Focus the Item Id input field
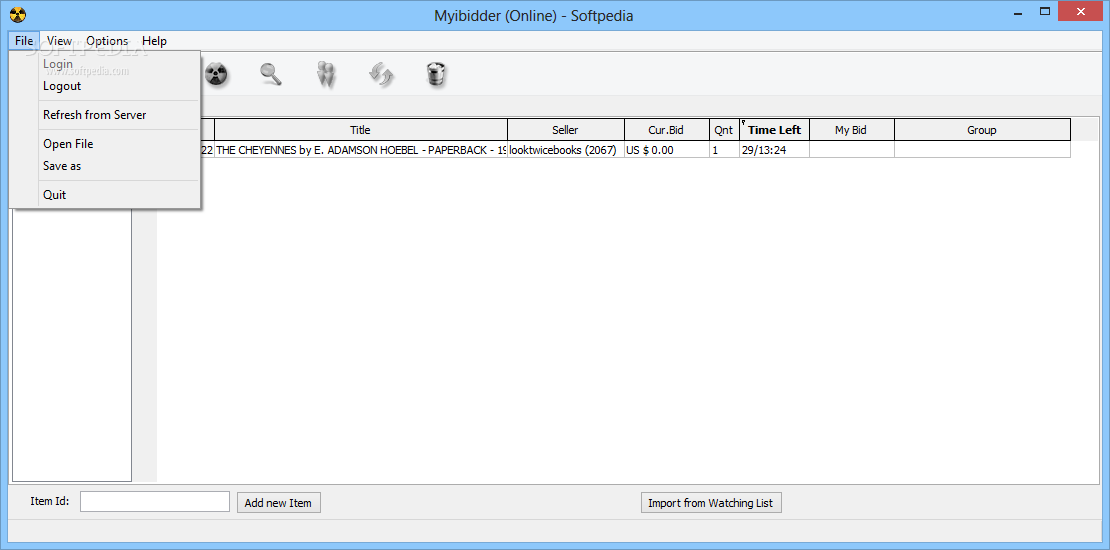This screenshot has height=550, width=1110. pyautogui.click(x=155, y=501)
